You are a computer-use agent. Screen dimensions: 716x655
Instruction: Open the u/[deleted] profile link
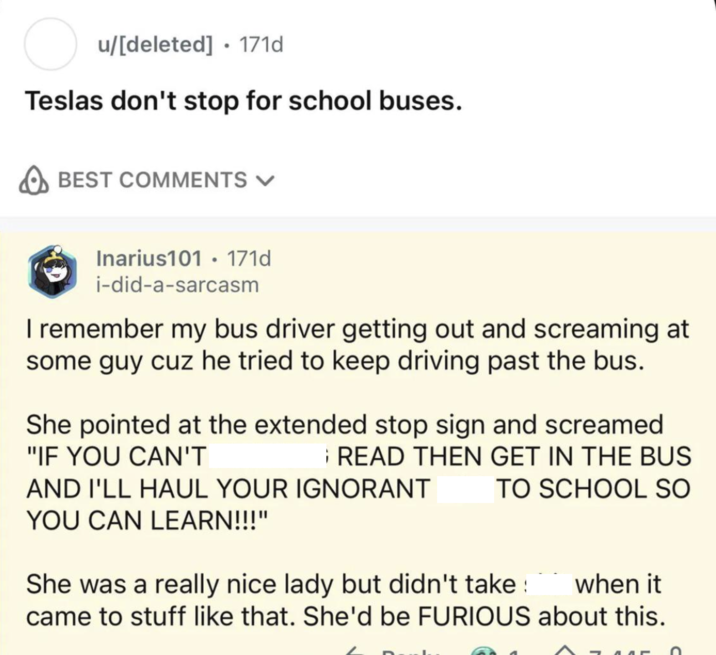point(155,45)
